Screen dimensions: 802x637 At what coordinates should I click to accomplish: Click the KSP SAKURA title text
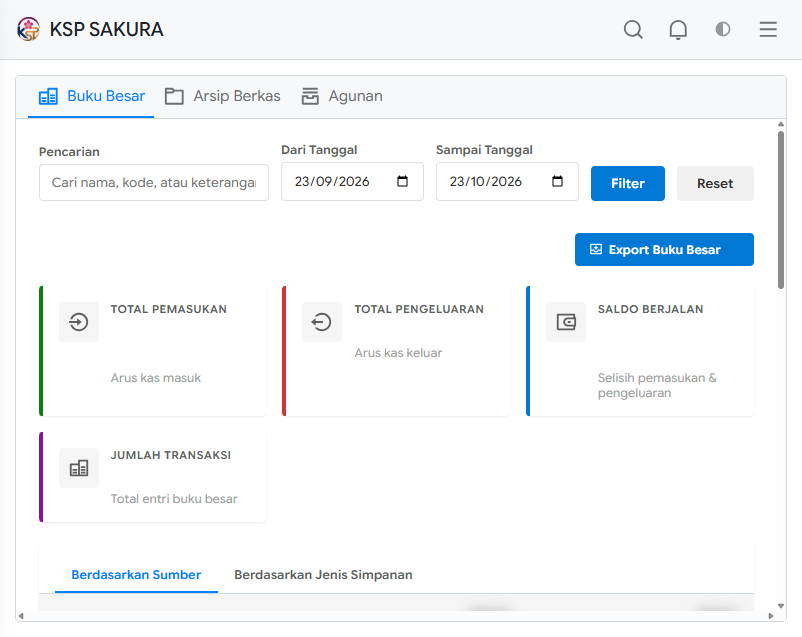(106, 29)
